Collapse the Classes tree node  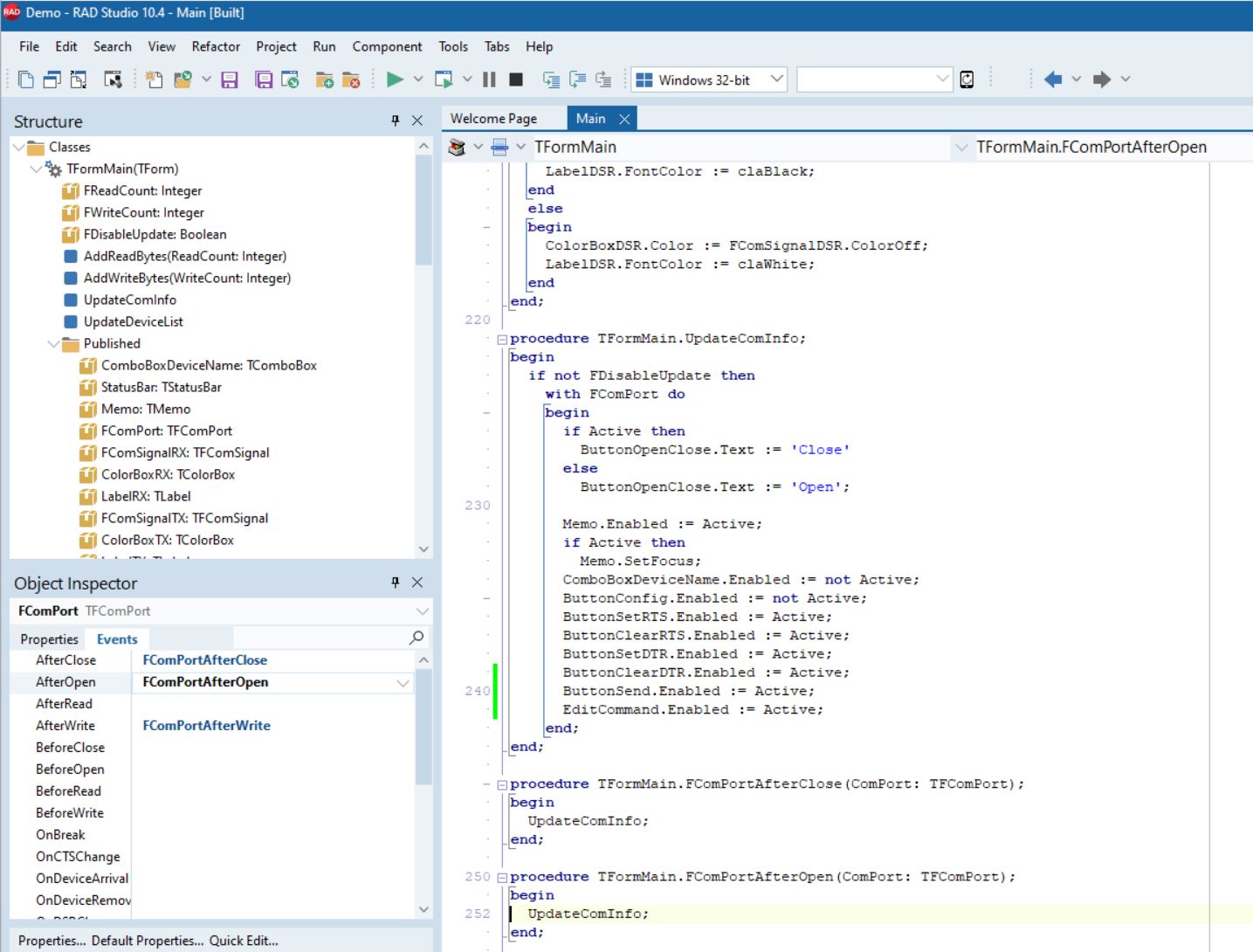18,147
